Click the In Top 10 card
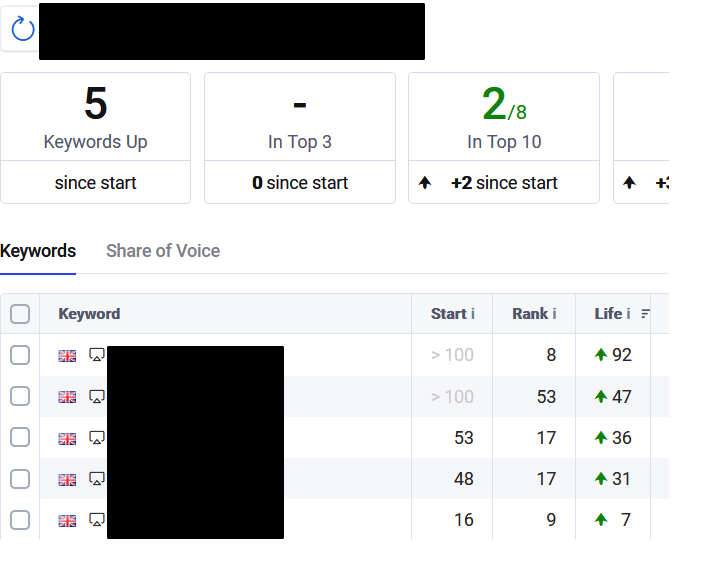The height and width of the screenshot is (568, 717). (504, 138)
